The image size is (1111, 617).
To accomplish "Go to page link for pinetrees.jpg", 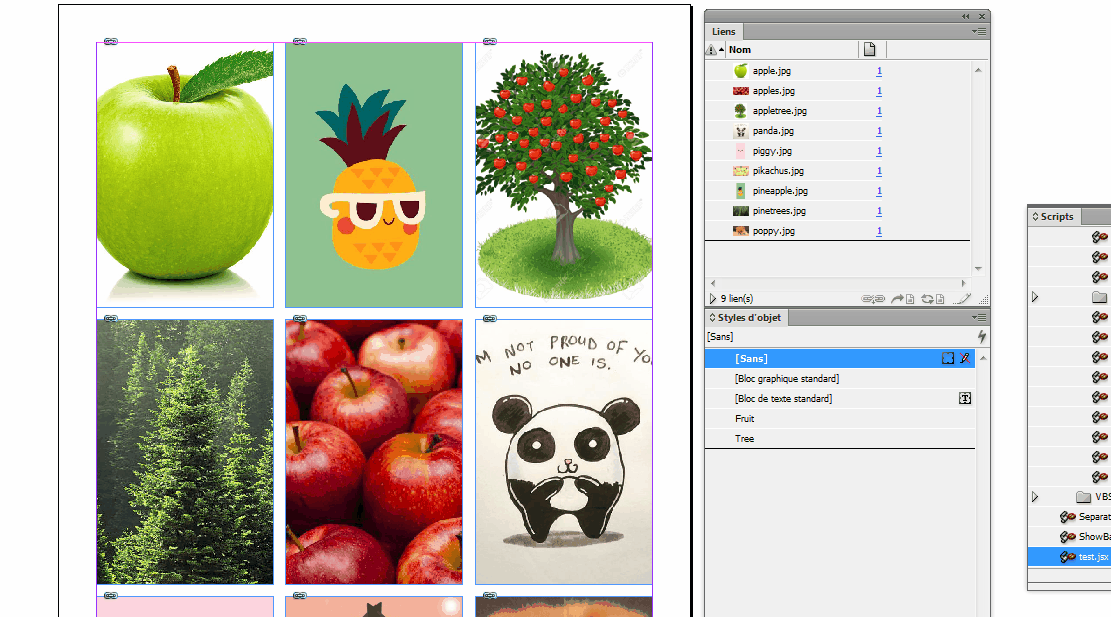I will (x=879, y=211).
